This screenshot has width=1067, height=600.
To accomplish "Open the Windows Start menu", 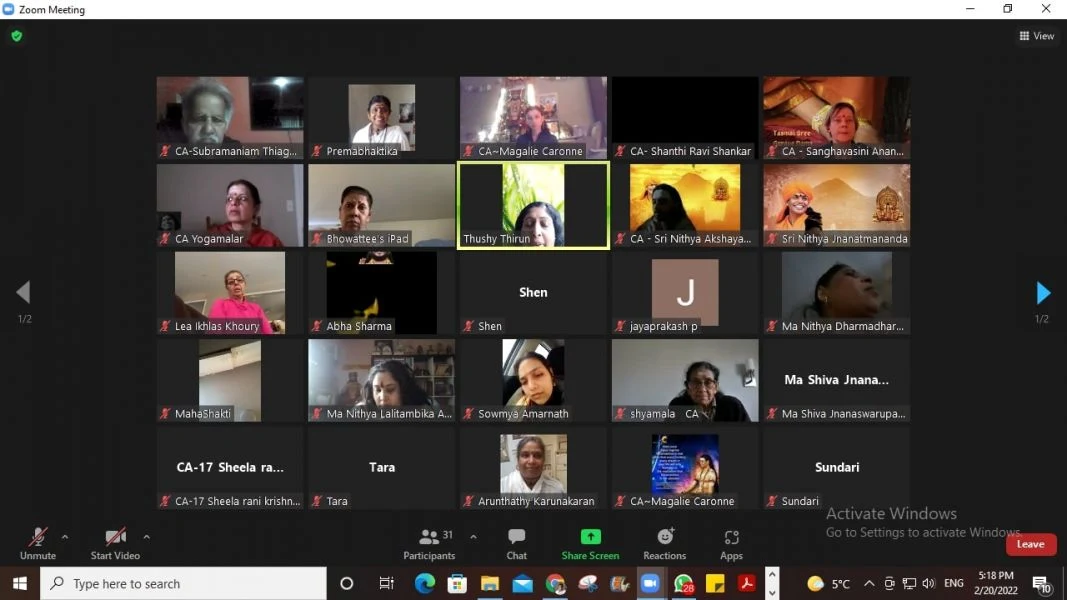I will tap(20, 584).
